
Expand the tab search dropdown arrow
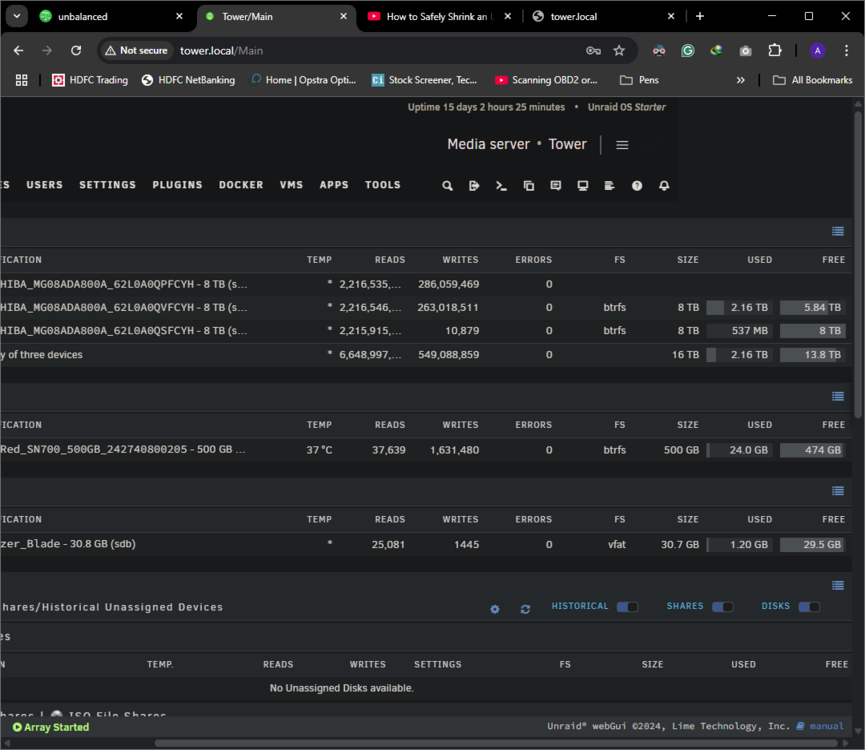point(17,16)
